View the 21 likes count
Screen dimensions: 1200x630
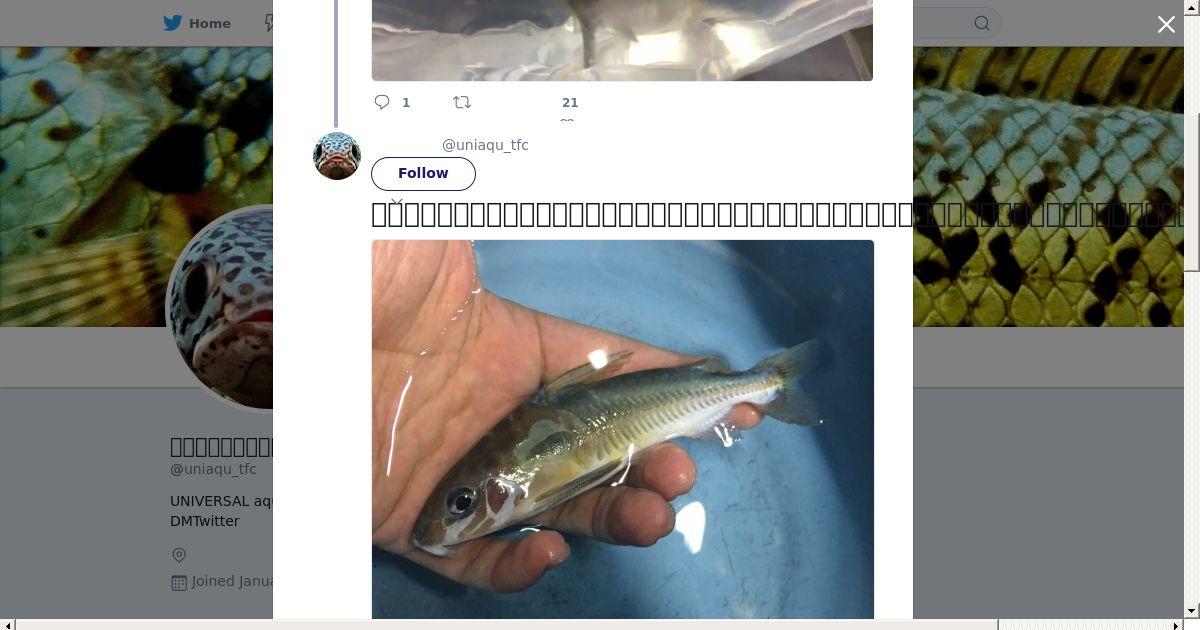570,102
